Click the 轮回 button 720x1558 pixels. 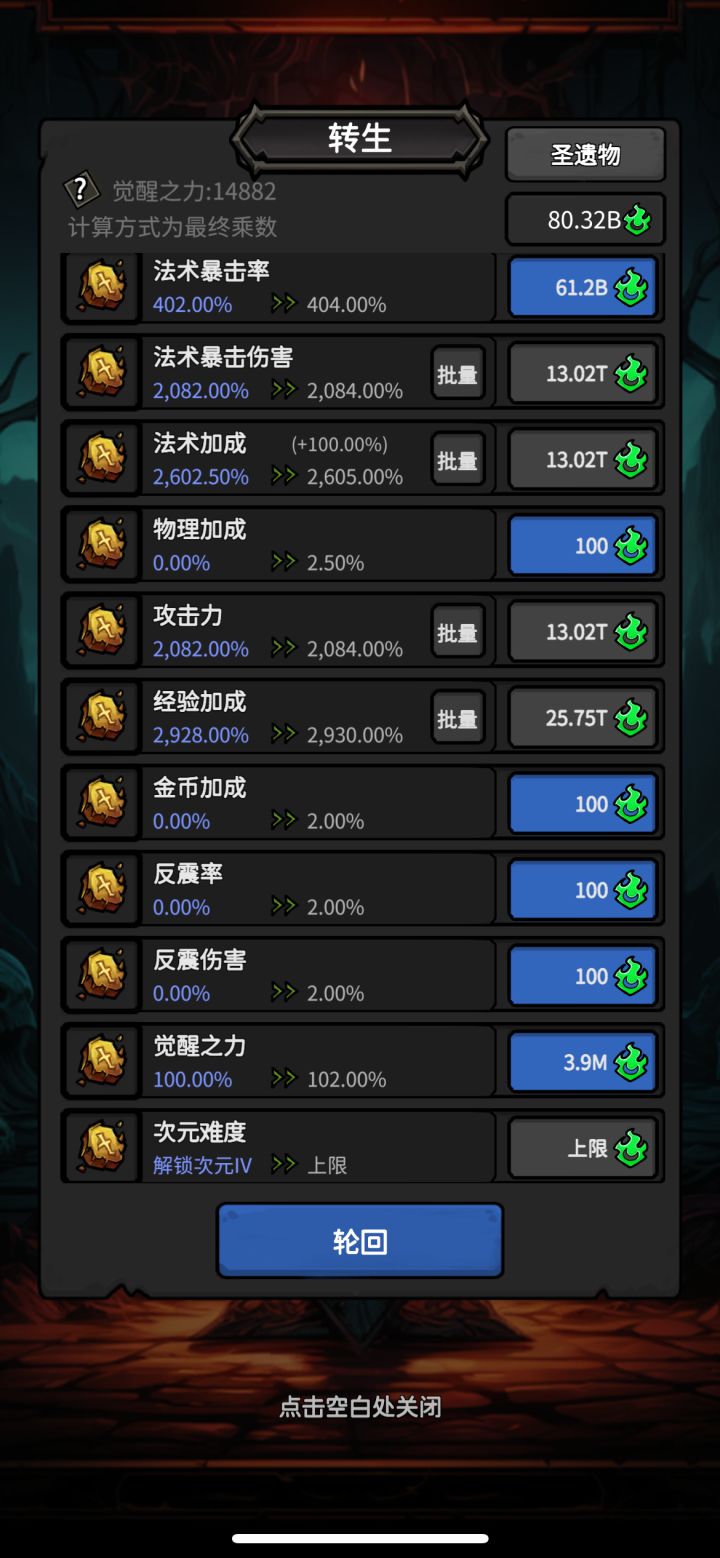pyautogui.click(x=360, y=1241)
